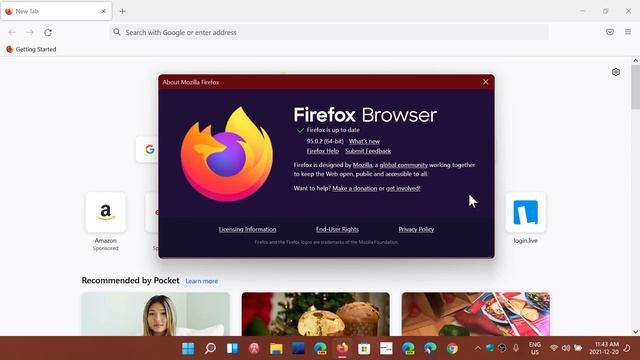
Task: Open Licensing Information link
Action: pos(247,229)
